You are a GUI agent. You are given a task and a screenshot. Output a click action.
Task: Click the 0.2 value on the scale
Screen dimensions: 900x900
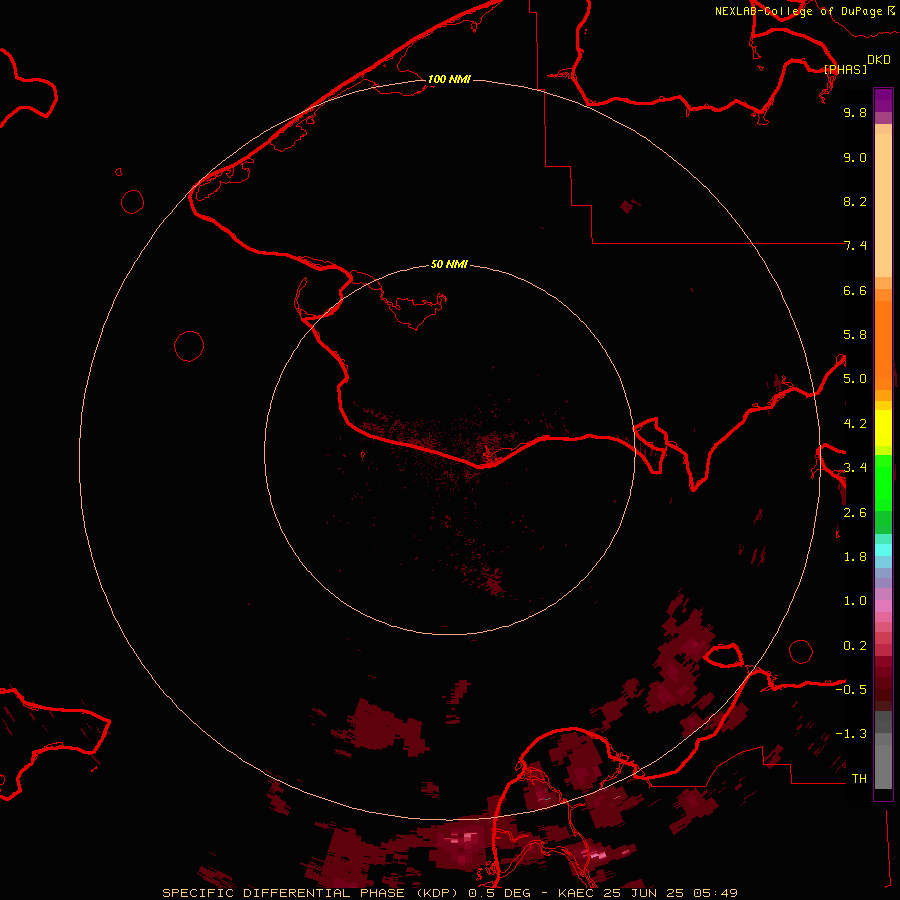855,646
